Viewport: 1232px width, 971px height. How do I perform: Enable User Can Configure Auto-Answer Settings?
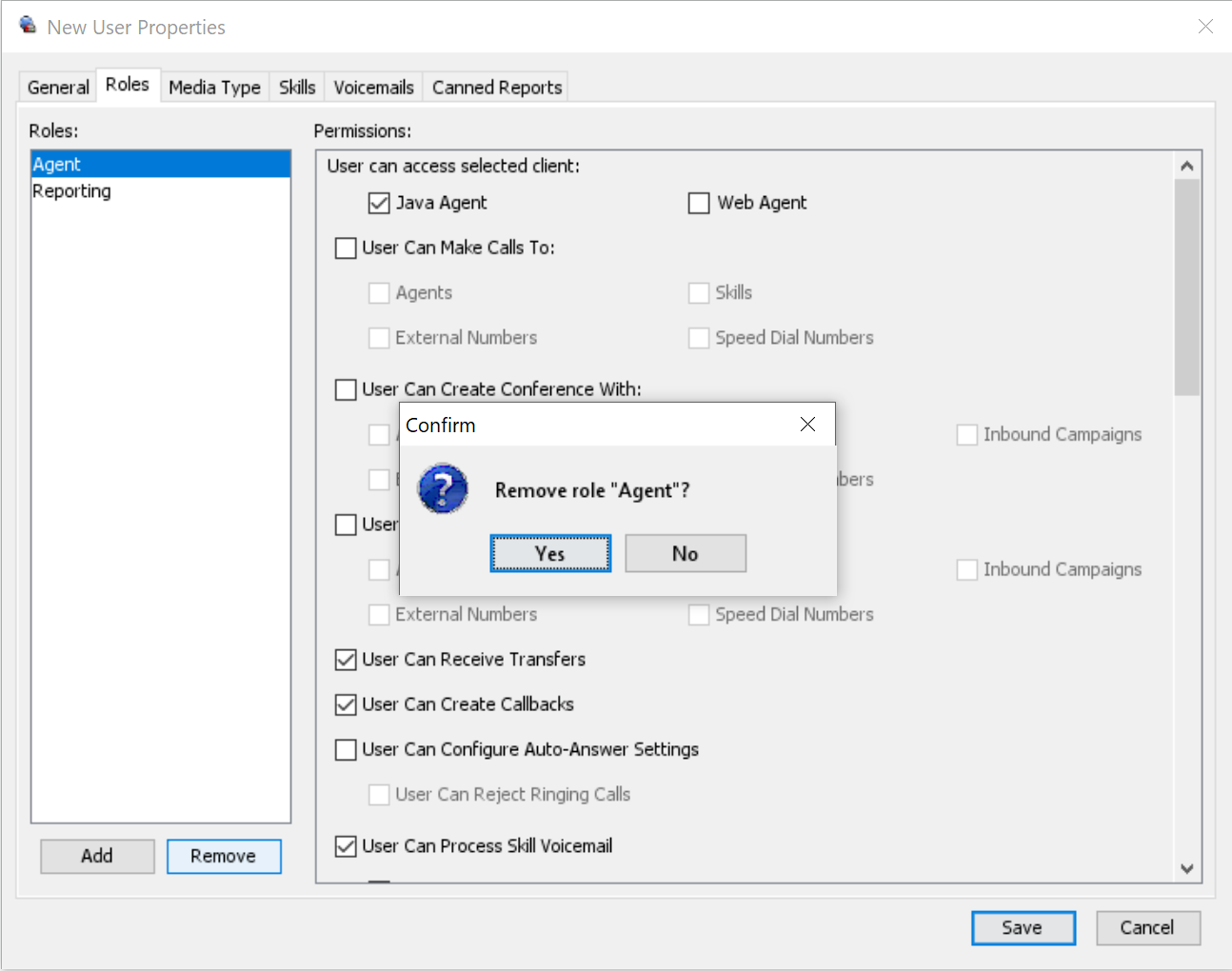coord(346,750)
